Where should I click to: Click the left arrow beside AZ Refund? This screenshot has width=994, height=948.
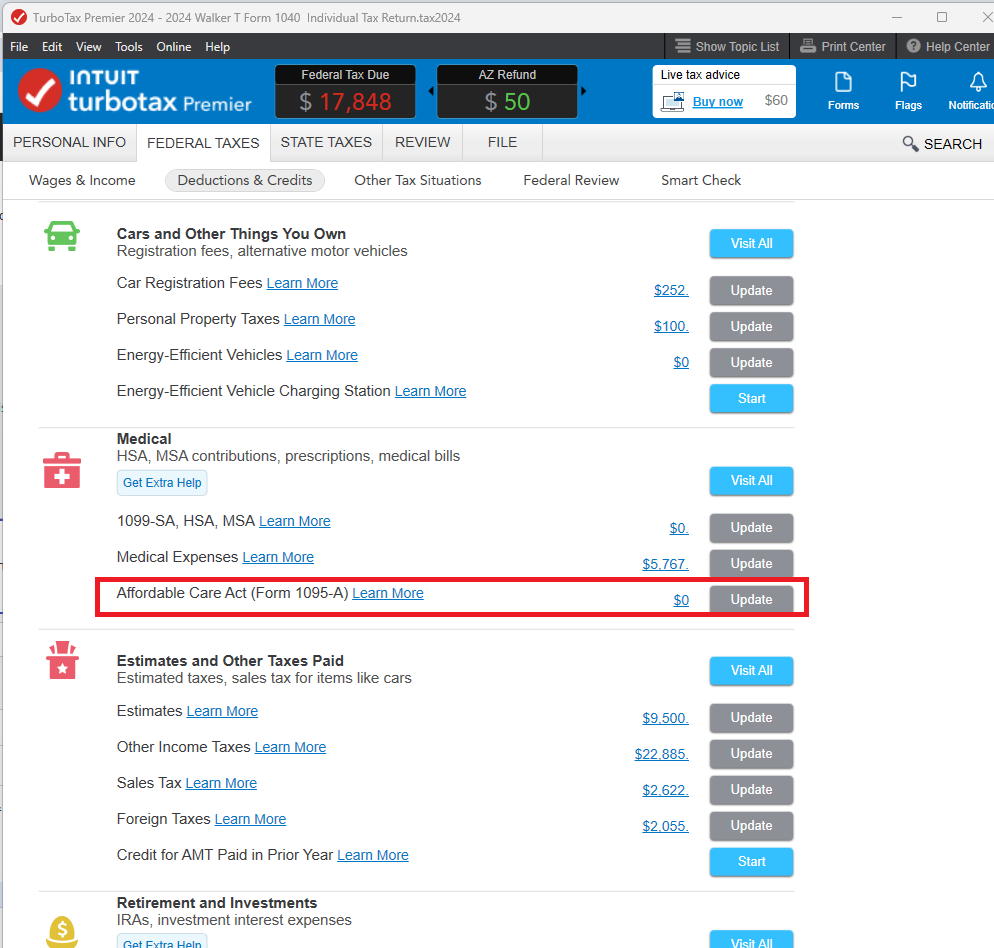coord(431,91)
